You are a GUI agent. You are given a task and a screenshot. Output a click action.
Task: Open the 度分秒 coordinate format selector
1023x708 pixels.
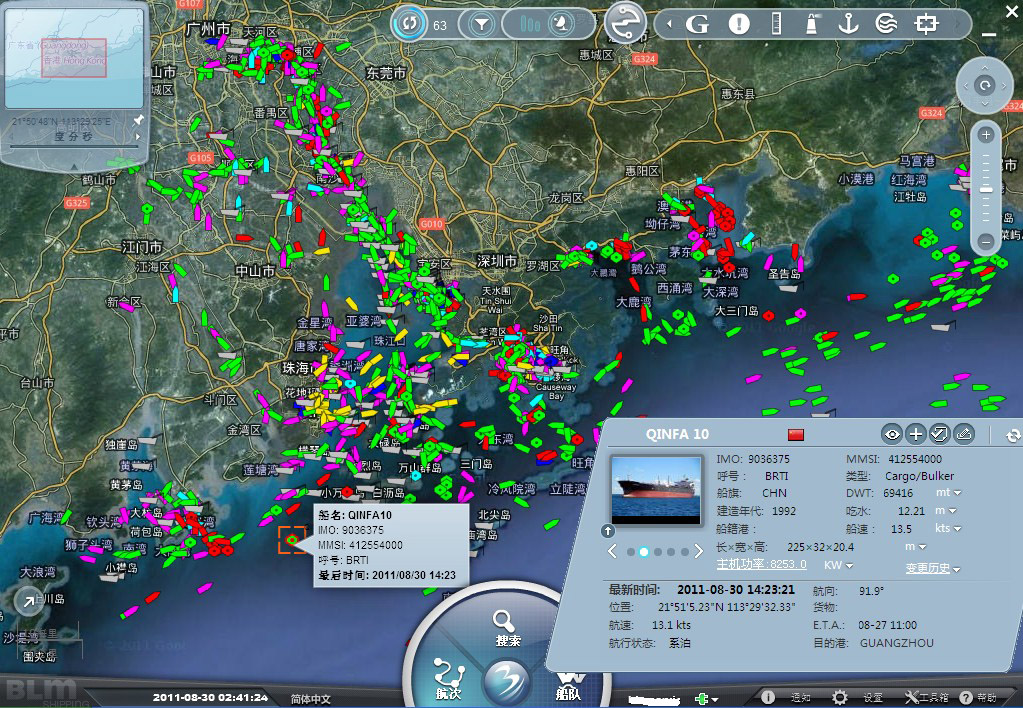pyautogui.click(x=74, y=136)
